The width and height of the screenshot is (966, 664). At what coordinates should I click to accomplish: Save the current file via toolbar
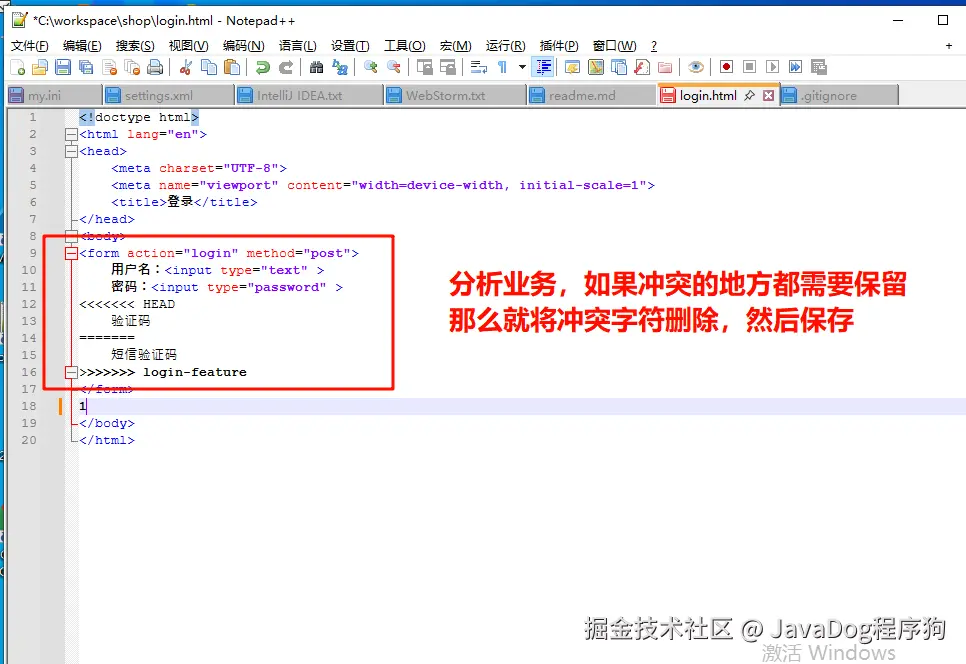click(63, 67)
